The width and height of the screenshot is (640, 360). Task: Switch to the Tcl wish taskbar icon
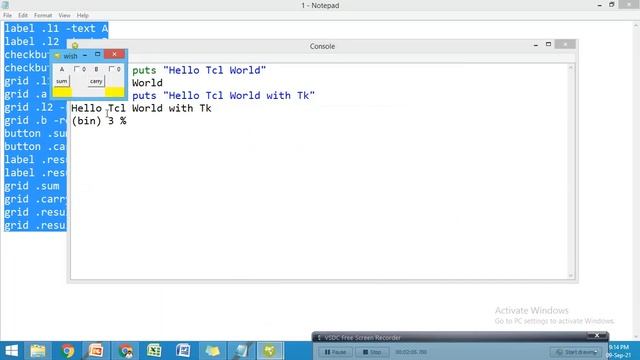pos(270,351)
